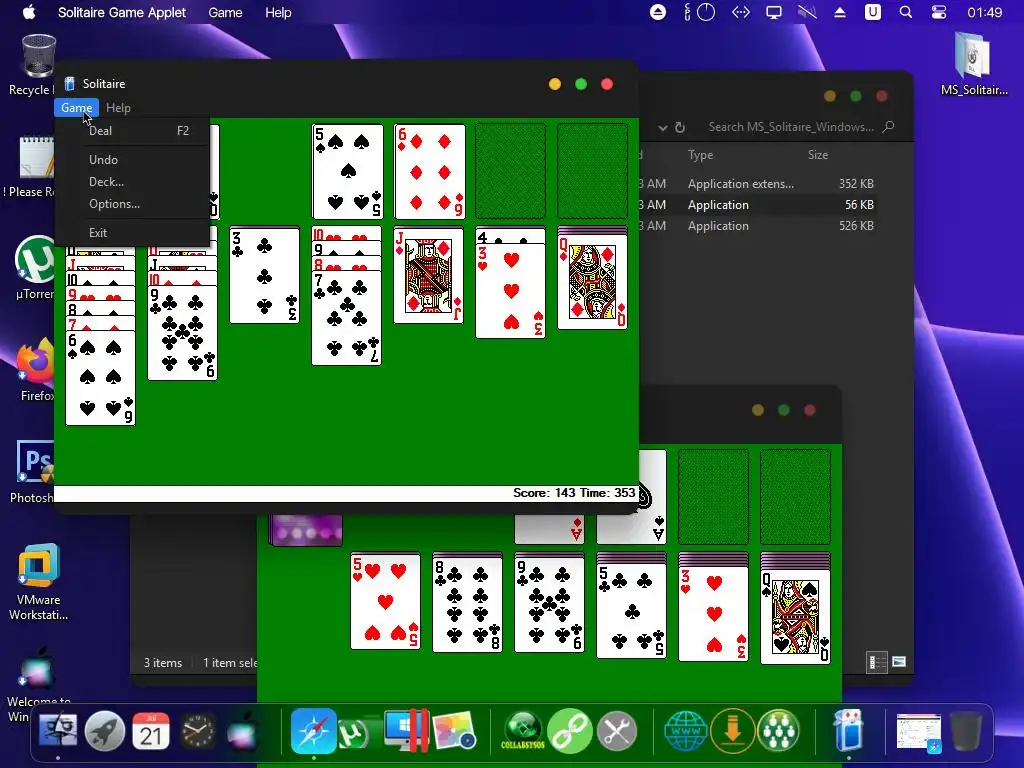The width and height of the screenshot is (1024, 768).
Task: Select the 56 KB Application file row
Action: (758, 204)
